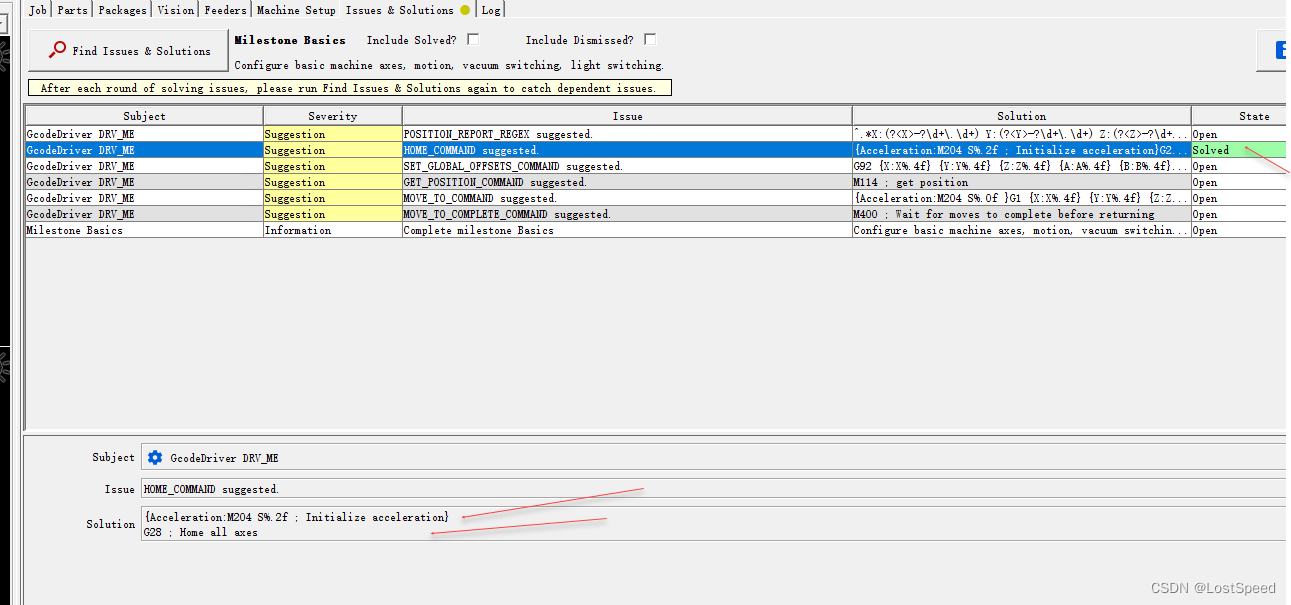Click the gear icon beside GcodeDriver DRV_ME subject
Screen dimensions: 1291x605
click(x=155, y=457)
